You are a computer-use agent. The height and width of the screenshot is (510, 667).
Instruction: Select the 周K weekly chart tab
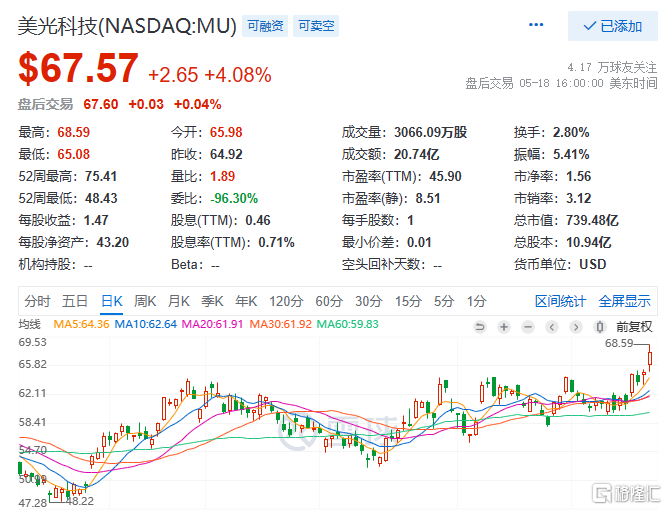click(x=145, y=300)
